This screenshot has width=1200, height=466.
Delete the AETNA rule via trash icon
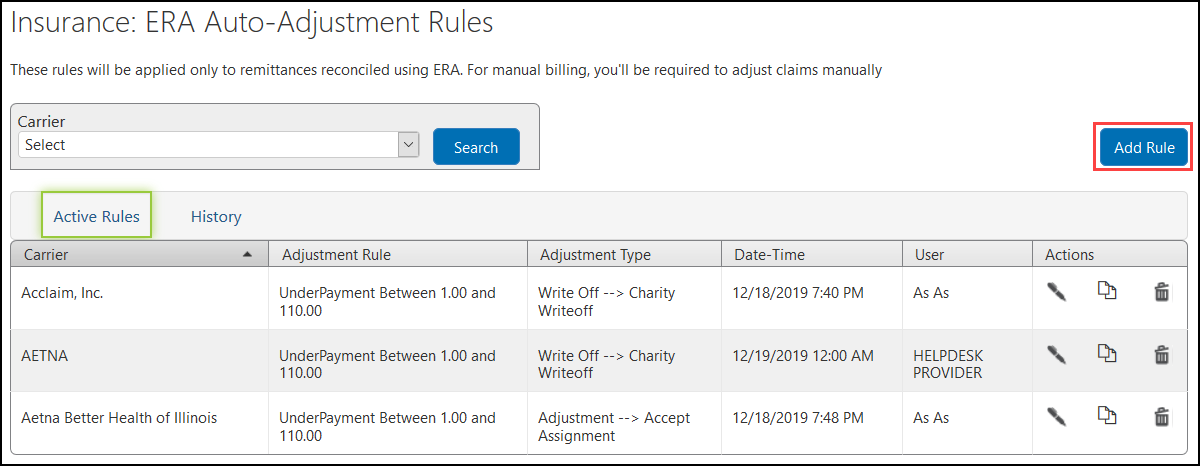click(x=1161, y=355)
